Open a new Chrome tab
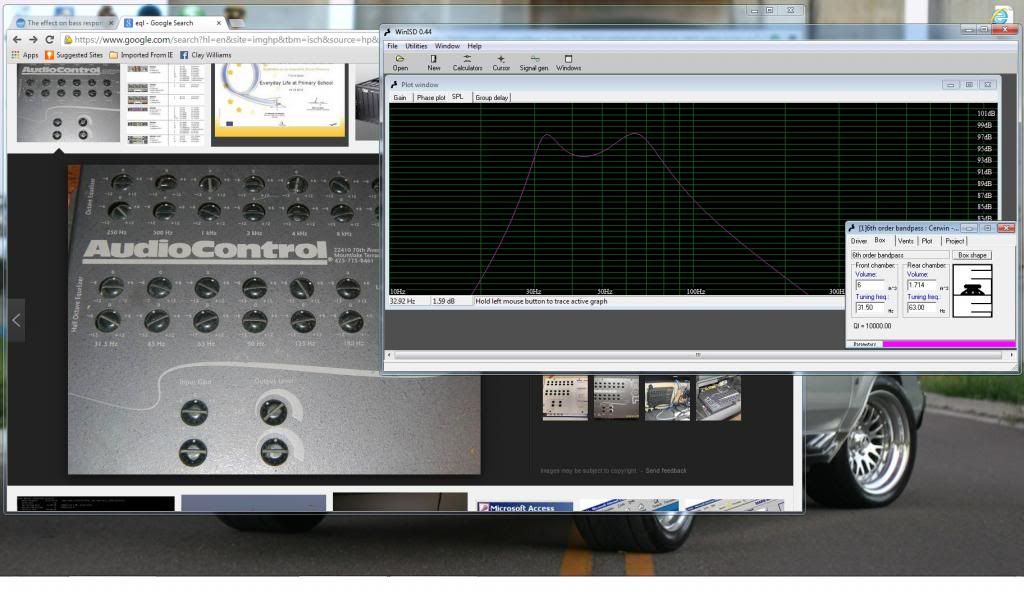This screenshot has height=596, width=1024. coord(236,23)
